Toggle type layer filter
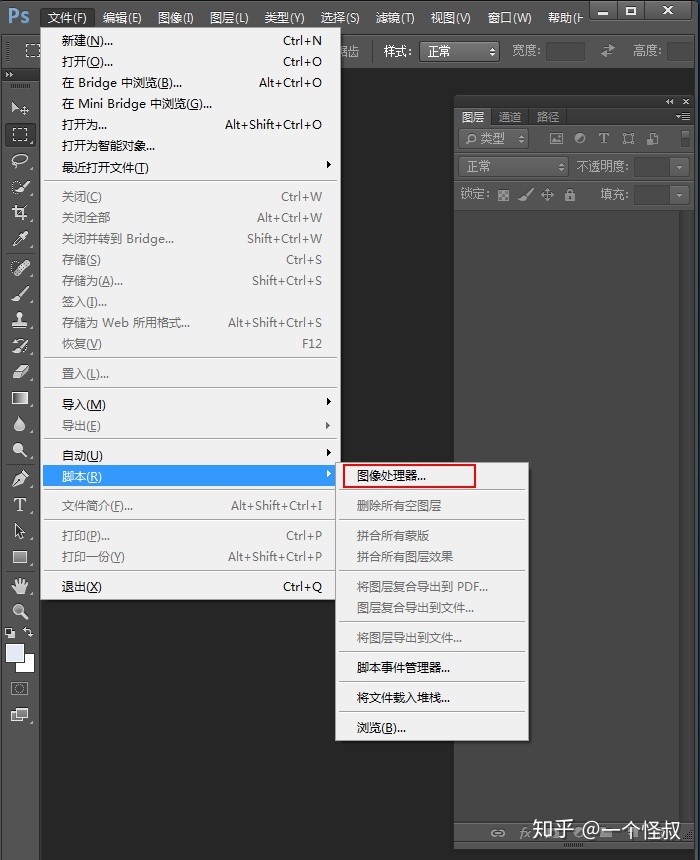Image resolution: width=700 pixels, height=860 pixels. [x=604, y=139]
